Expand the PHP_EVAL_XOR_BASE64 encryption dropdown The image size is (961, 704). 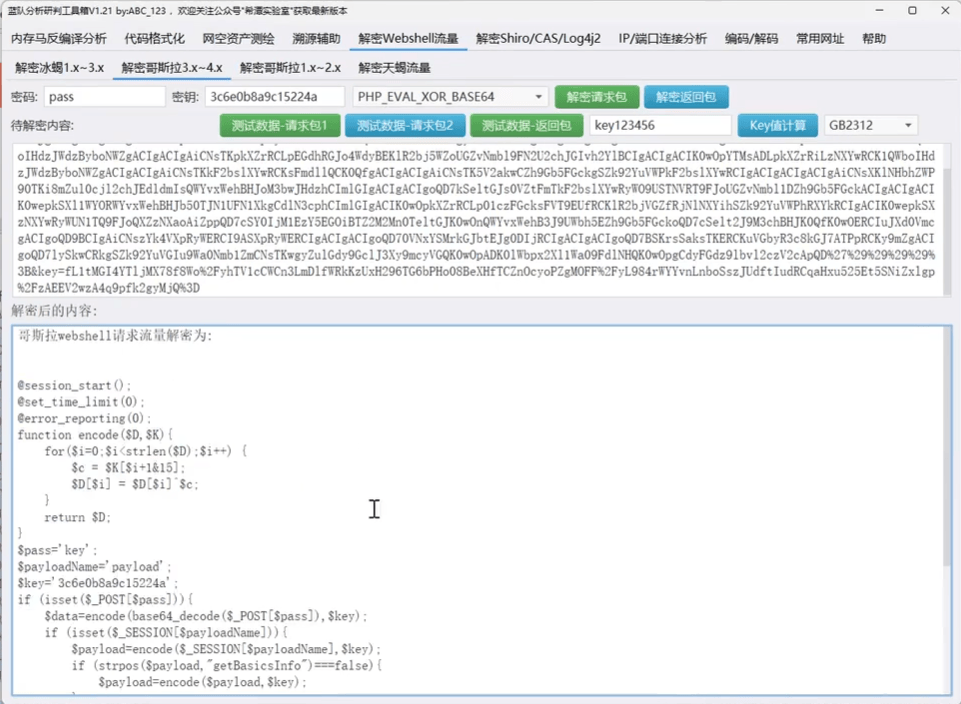coord(450,97)
